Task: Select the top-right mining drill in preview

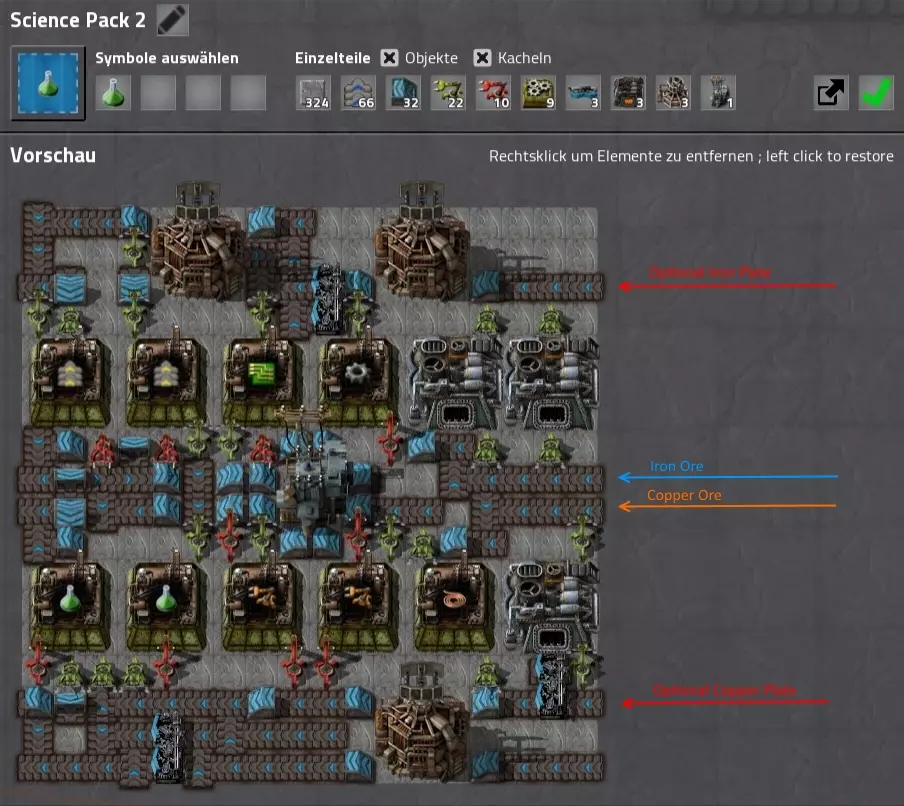Action: coord(423,245)
